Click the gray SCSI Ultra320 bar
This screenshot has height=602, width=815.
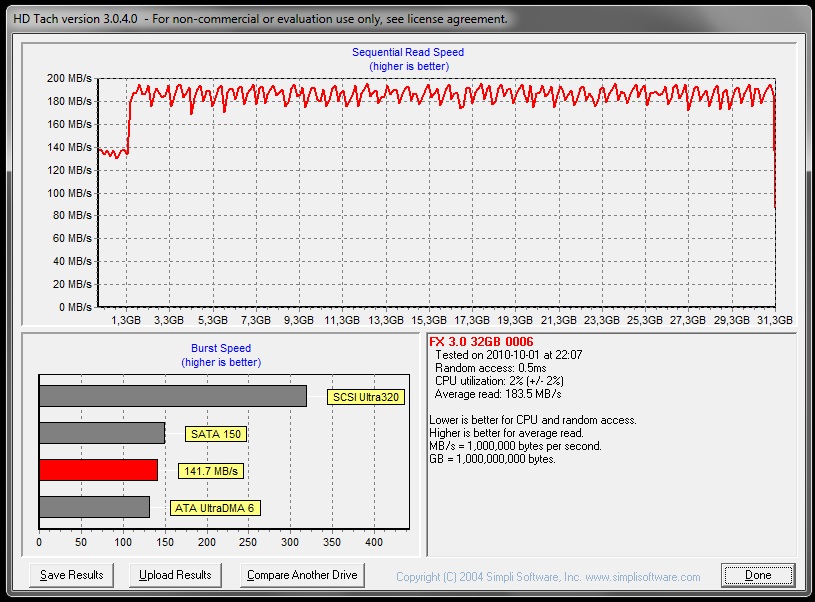(172, 396)
